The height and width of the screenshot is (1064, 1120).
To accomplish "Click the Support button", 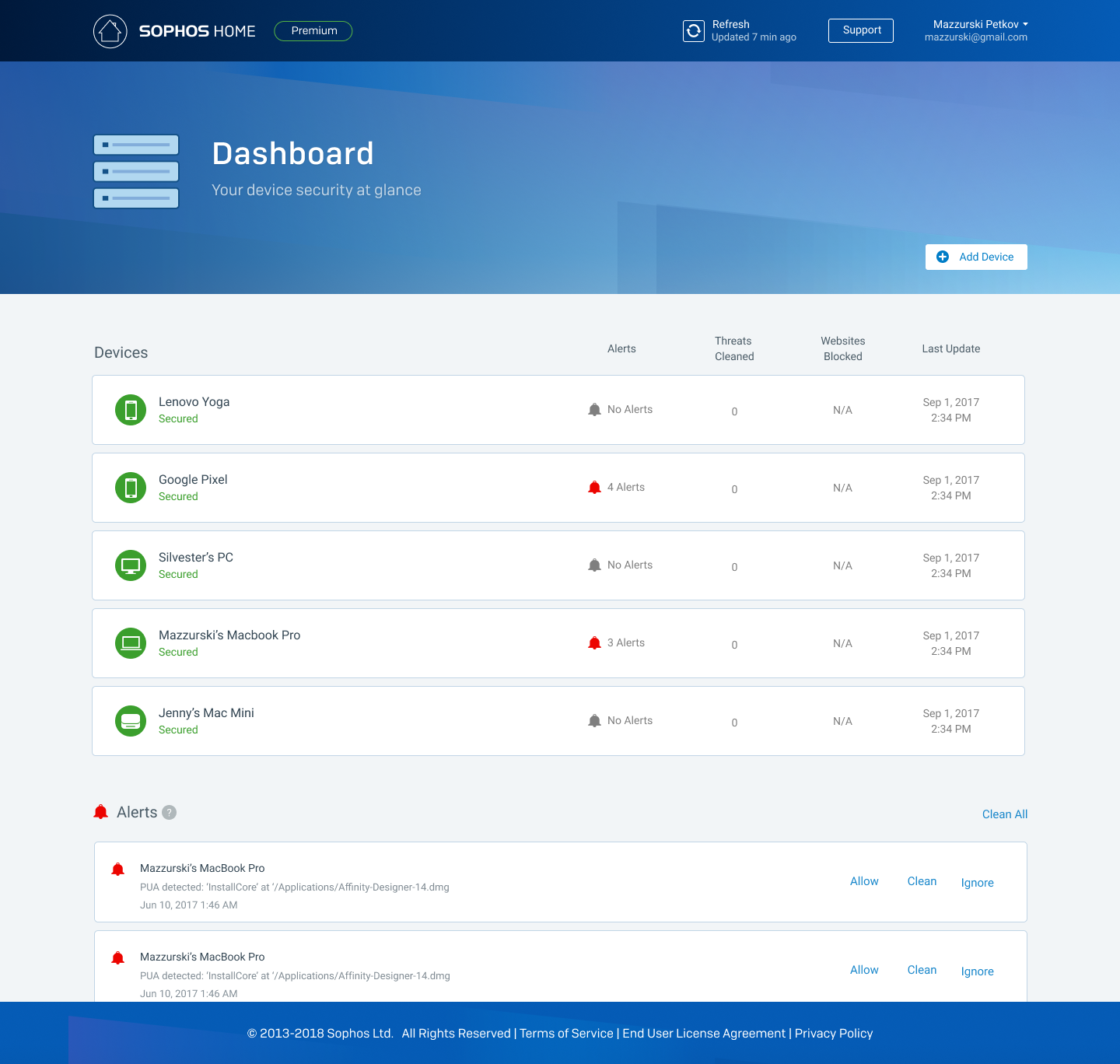I will 861,30.
